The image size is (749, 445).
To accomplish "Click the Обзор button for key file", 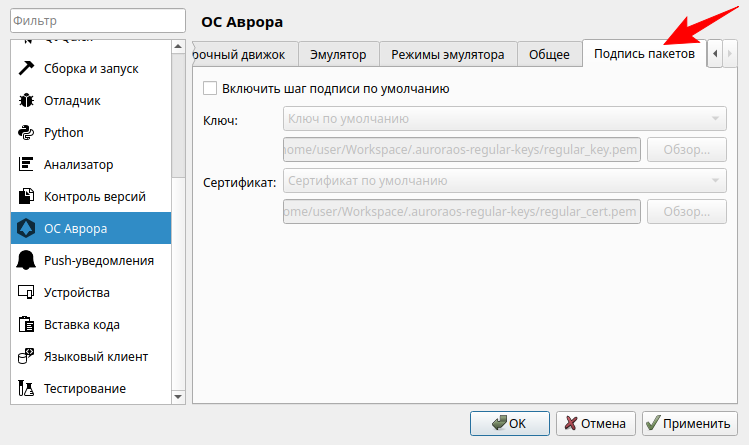I will pyautogui.click(x=686, y=149).
